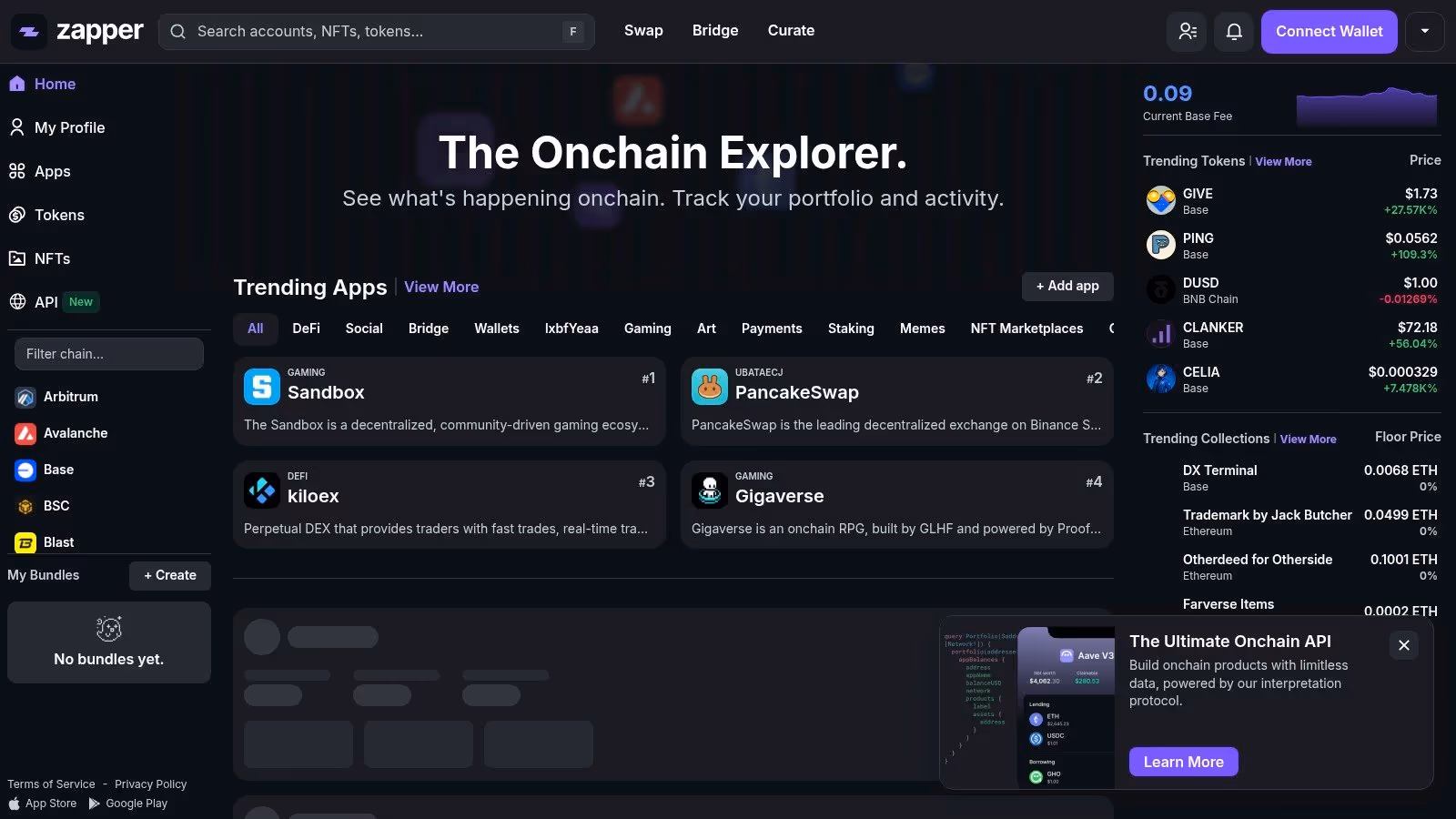Open the Bridge menu item
Viewport: 1456px width, 819px height.
click(715, 30)
